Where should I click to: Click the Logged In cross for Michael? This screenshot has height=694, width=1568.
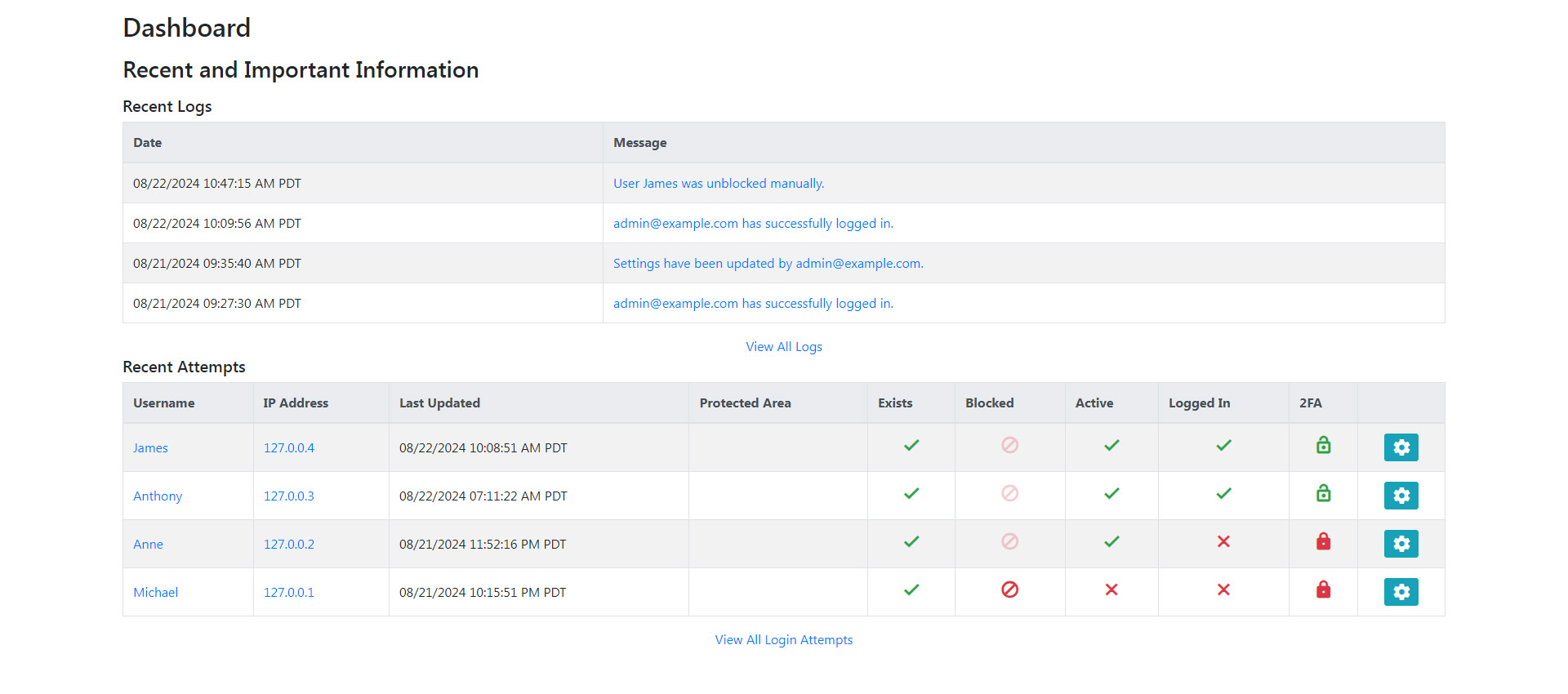click(1223, 589)
